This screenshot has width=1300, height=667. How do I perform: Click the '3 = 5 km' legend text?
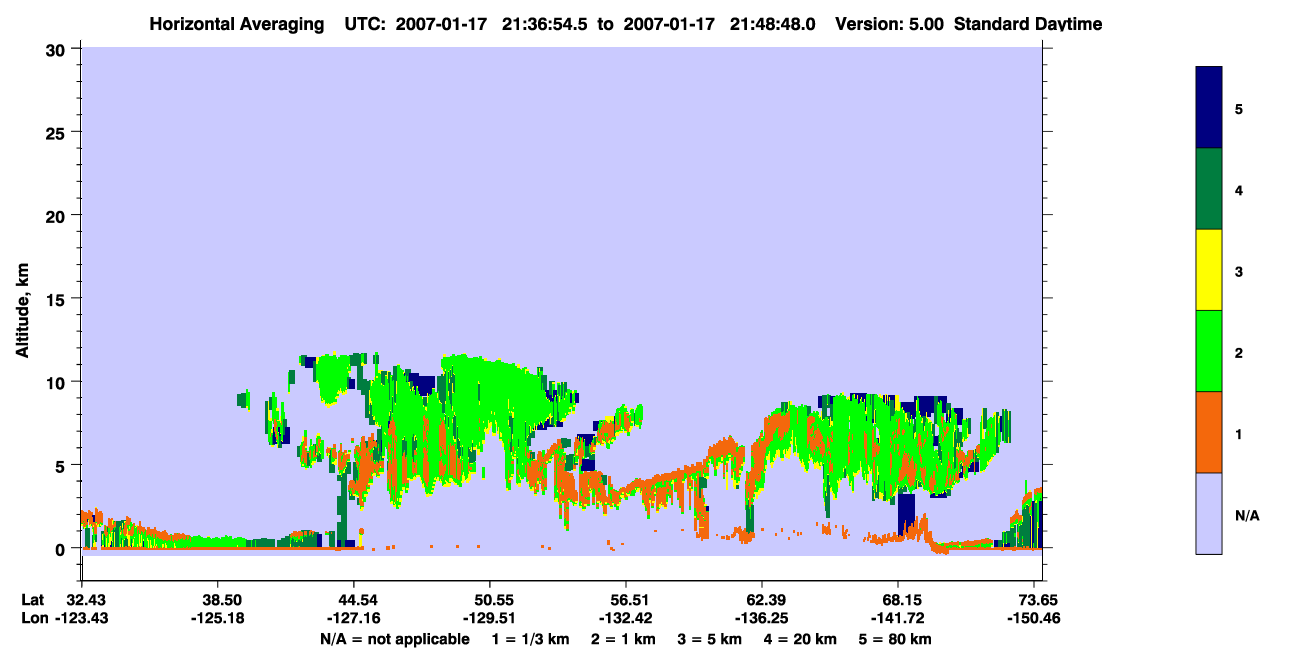click(x=709, y=639)
